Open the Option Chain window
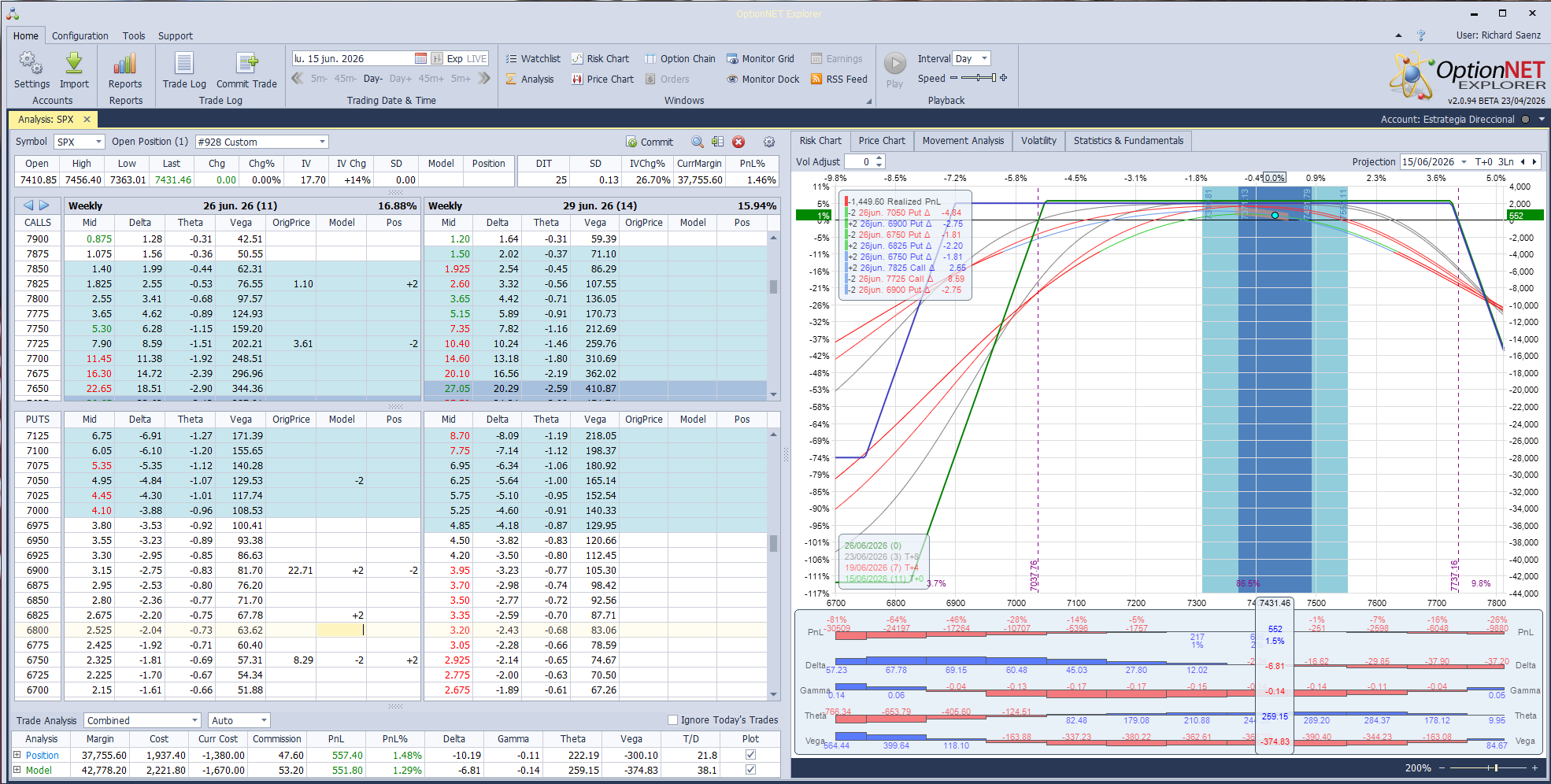The height and width of the screenshot is (784, 1551). 679,58
